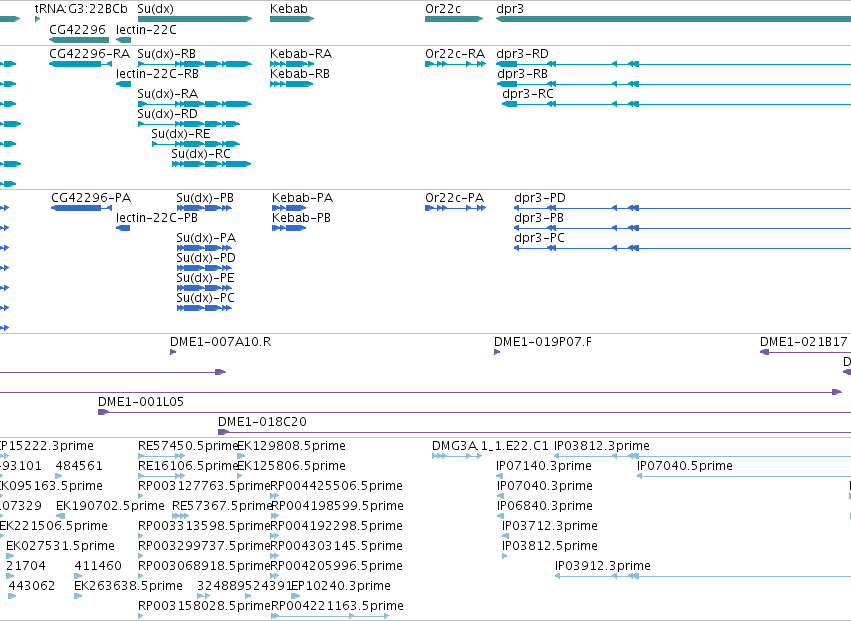Click BAC clone DME1-001L05

[x=141, y=402]
